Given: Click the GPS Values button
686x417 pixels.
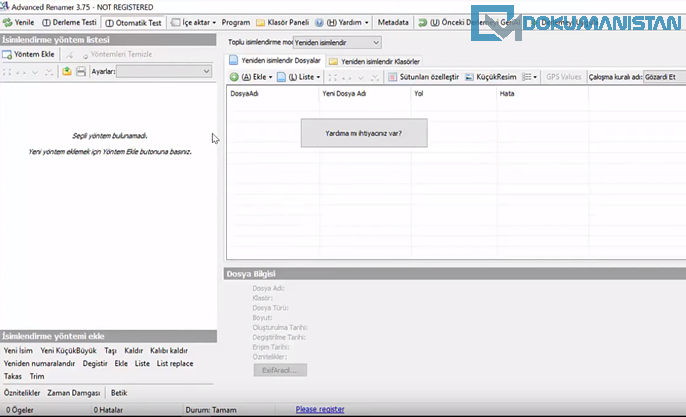Looking at the screenshot, I should pyautogui.click(x=564, y=77).
